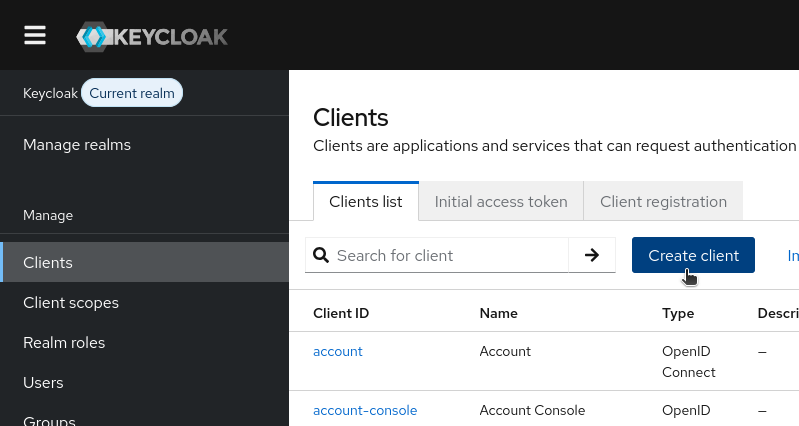Open the Client registration tab
This screenshot has height=426, width=799.
click(x=663, y=202)
